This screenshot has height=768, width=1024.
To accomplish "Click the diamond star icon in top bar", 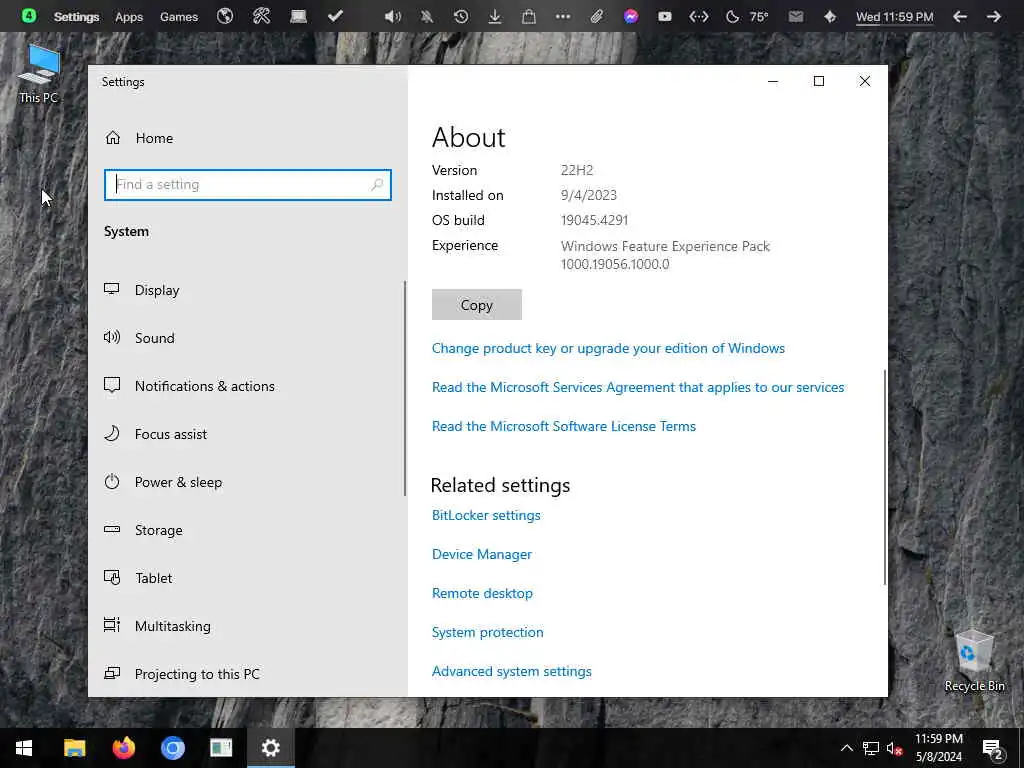I will point(830,17).
